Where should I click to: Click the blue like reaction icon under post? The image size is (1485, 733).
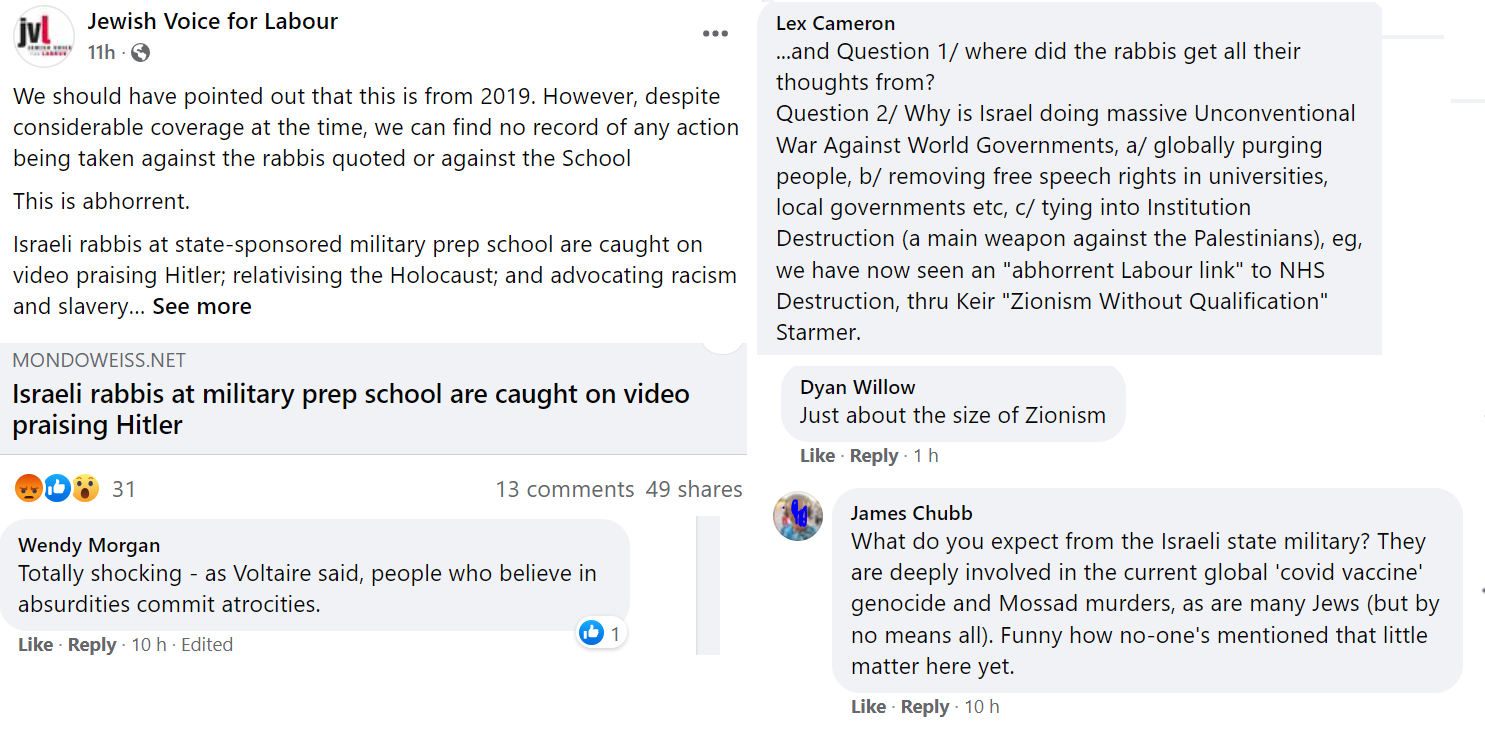coord(58,489)
